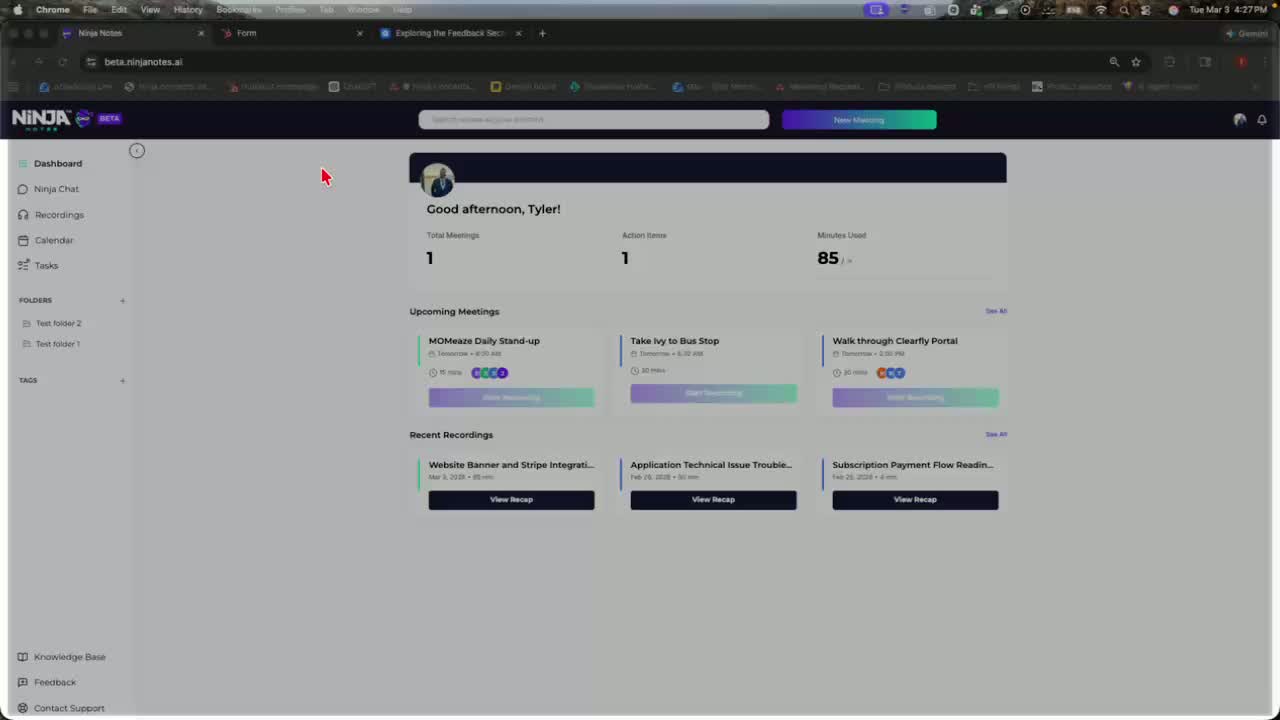The height and width of the screenshot is (720, 1280).
Task: Open the Walk through Clearfly Portal meeting title
Action: tap(895, 341)
